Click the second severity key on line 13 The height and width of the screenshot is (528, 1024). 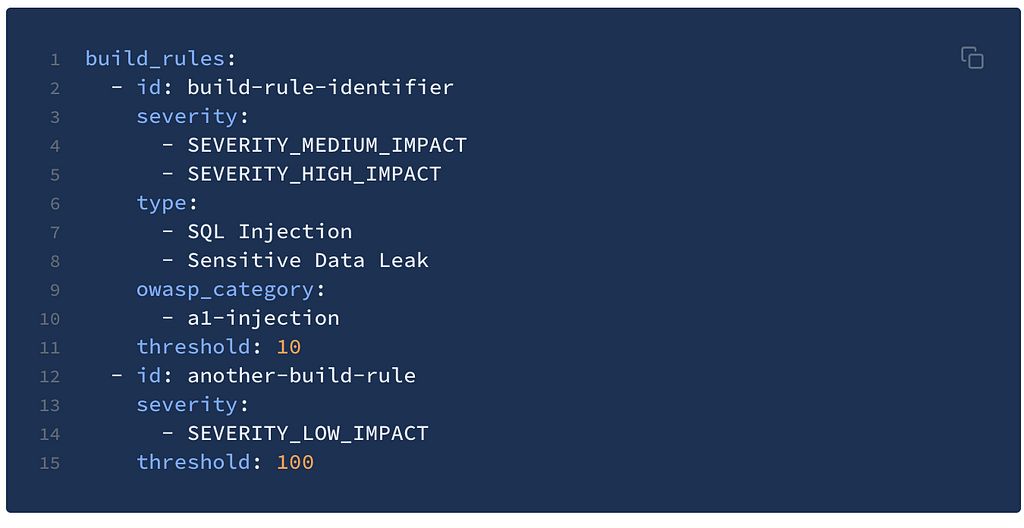click(x=187, y=404)
